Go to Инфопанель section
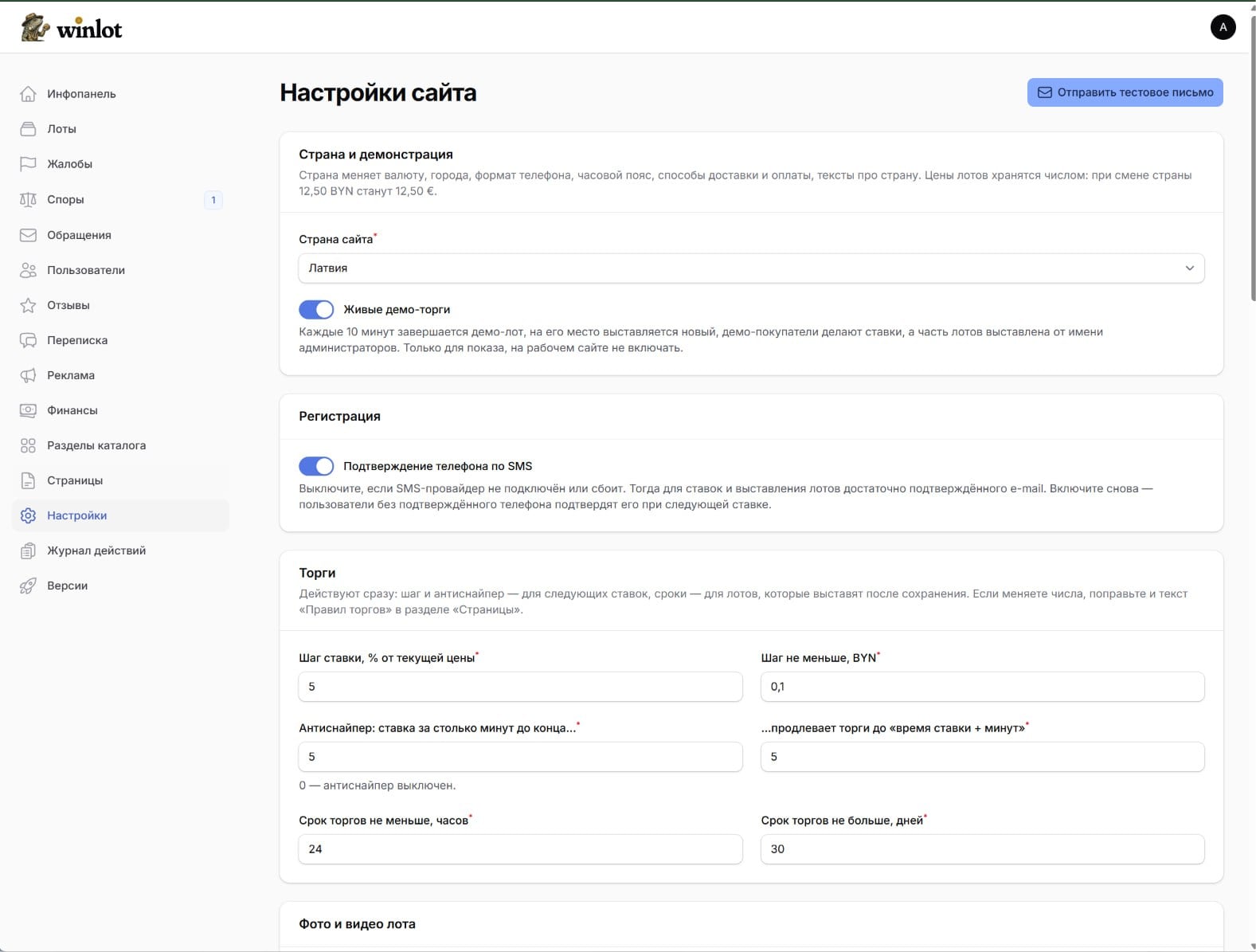 (120, 94)
